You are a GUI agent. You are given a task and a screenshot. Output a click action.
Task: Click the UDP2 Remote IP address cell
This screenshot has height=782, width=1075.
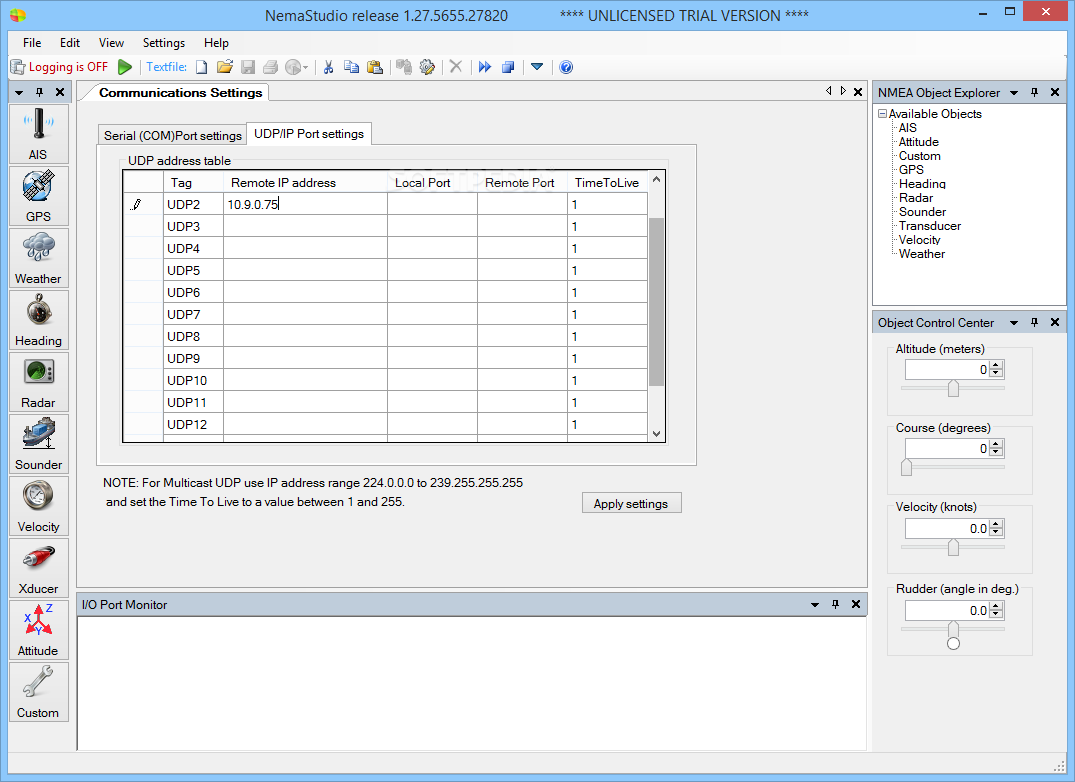coord(306,204)
